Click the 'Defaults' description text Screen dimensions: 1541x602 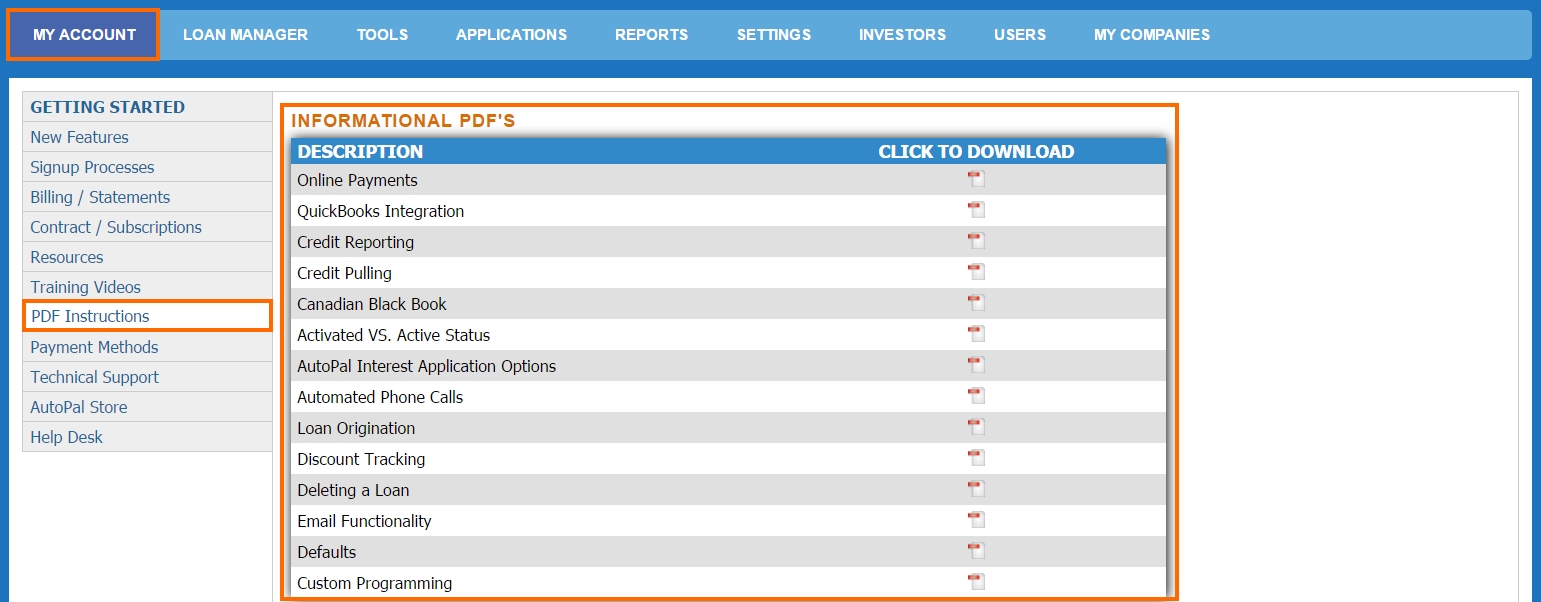(327, 552)
